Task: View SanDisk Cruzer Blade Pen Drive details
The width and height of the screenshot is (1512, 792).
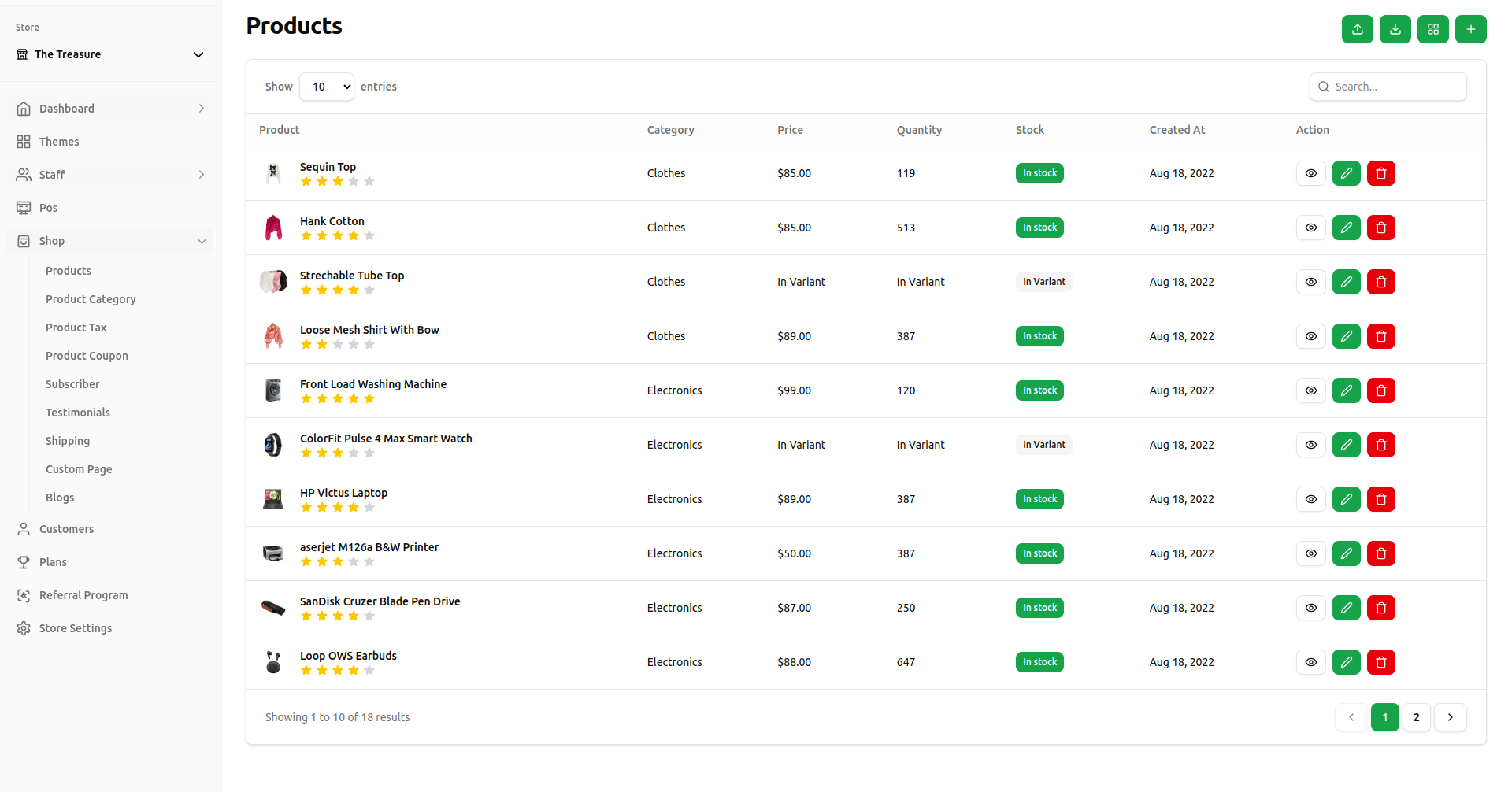Action: coord(1310,608)
